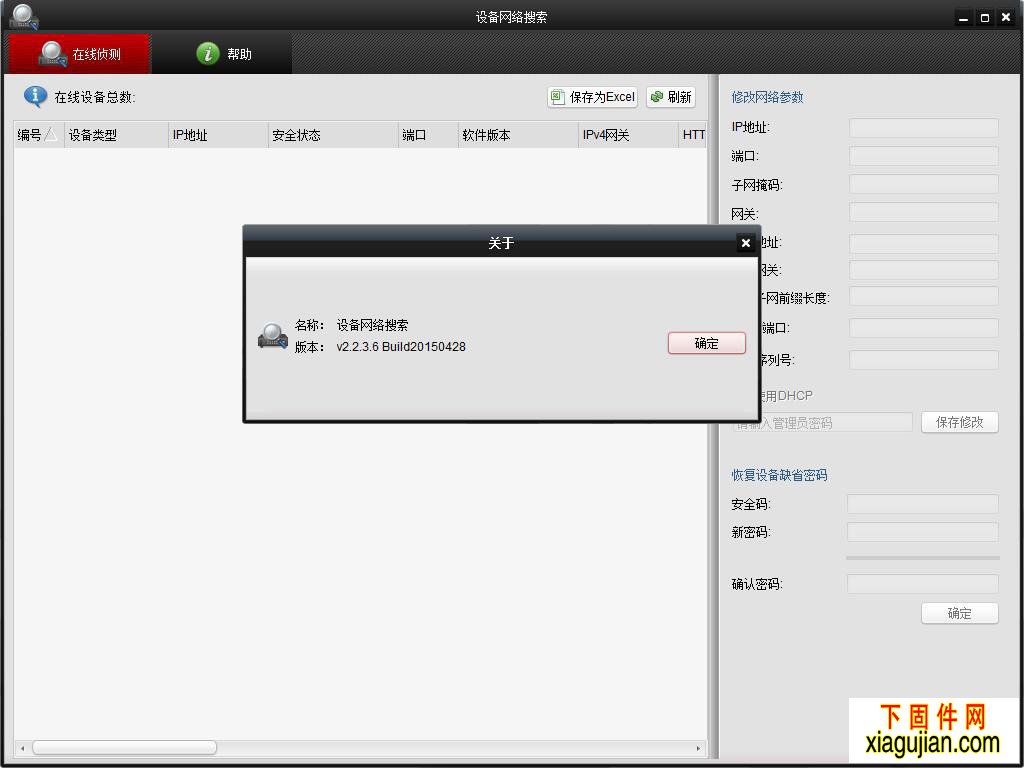Click the 刷新 button
The height and width of the screenshot is (768, 1024).
pyautogui.click(x=671, y=97)
